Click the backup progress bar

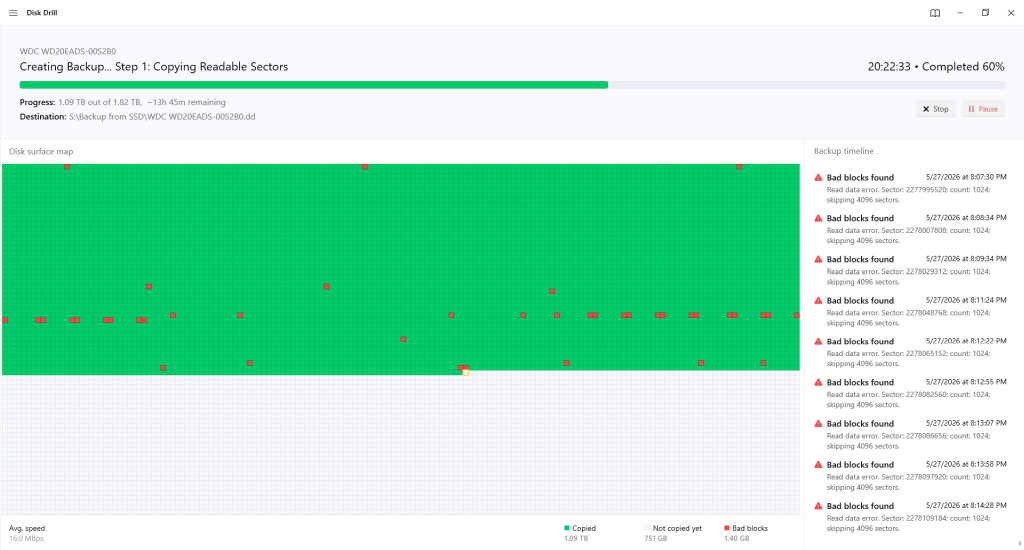click(x=512, y=85)
